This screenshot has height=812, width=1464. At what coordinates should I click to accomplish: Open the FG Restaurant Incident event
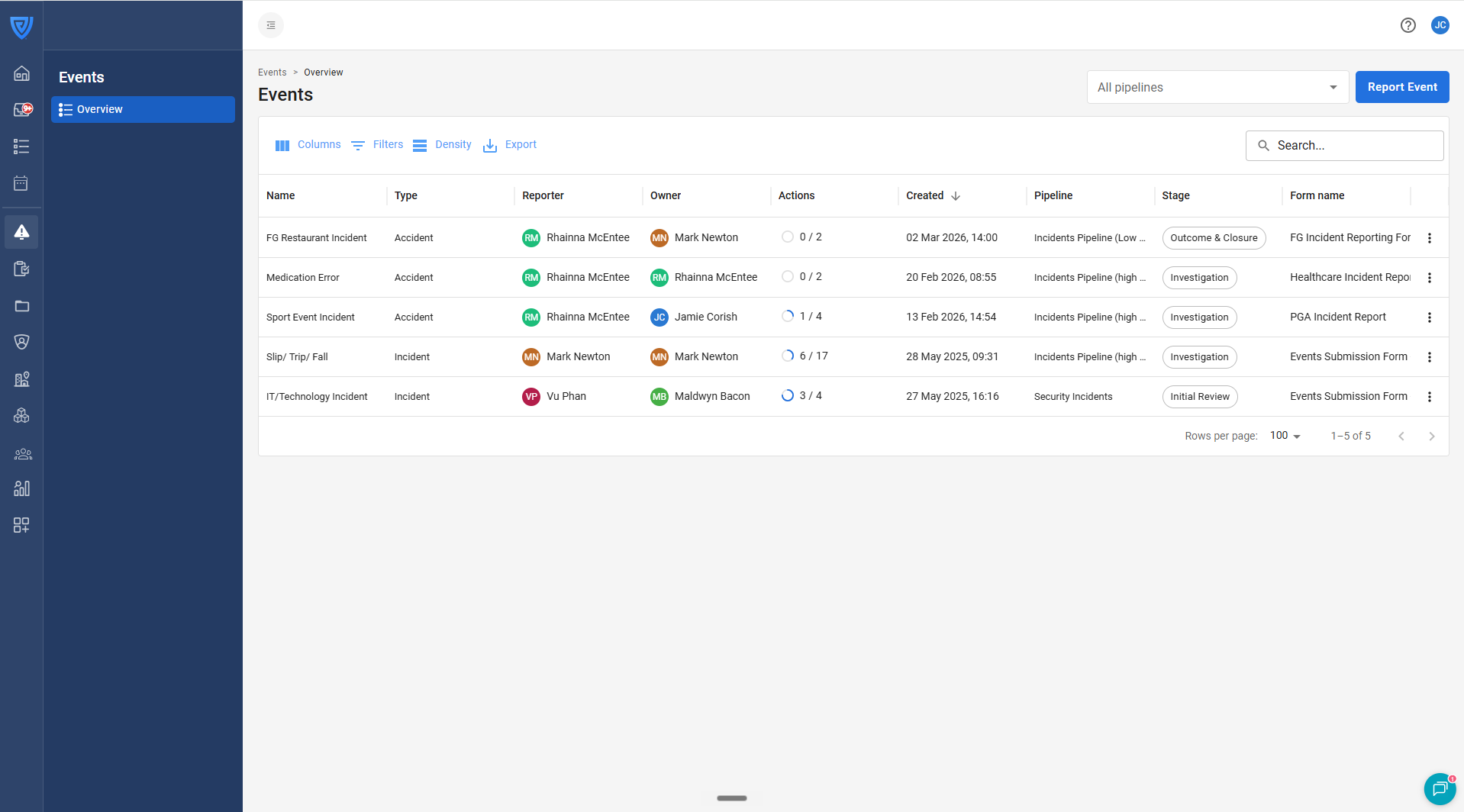click(316, 238)
